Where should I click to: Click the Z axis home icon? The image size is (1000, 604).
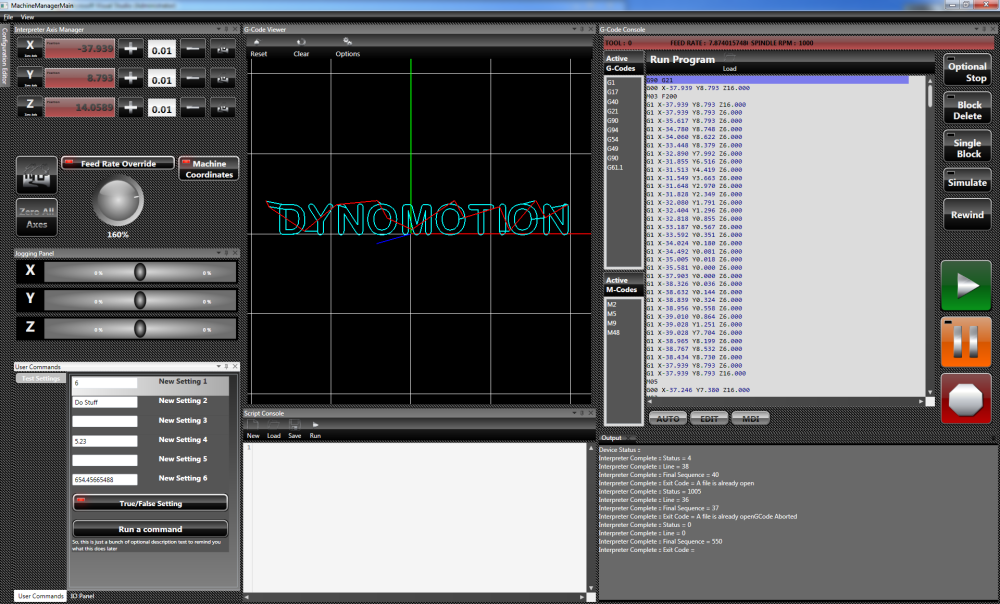(223, 107)
